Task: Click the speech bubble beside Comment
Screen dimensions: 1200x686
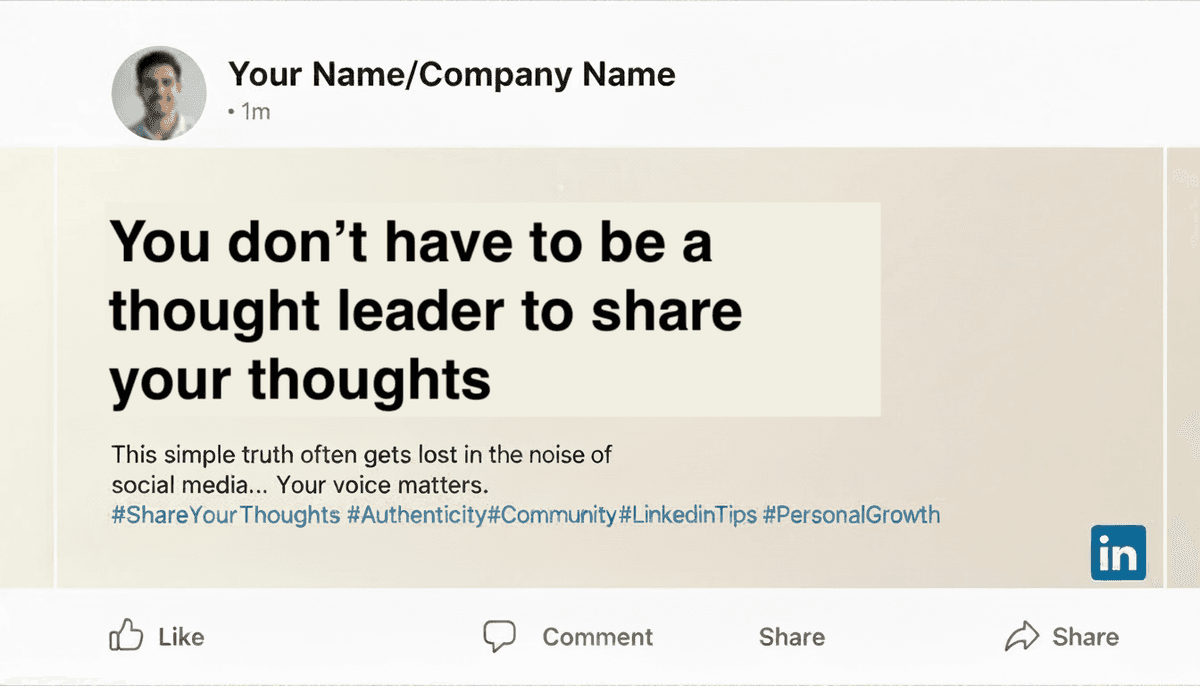Action: pos(500,634)
